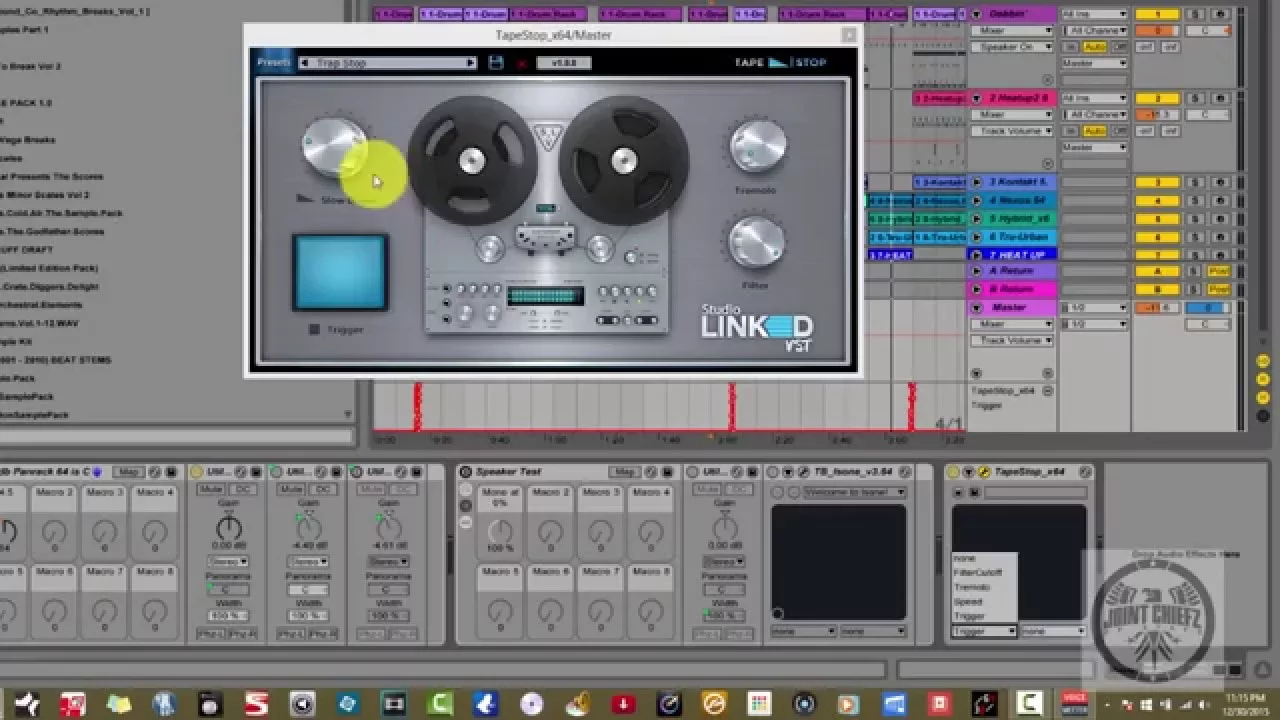
Task: Set Dabbin' track monitor to Off
Action: pos(1119,47)
